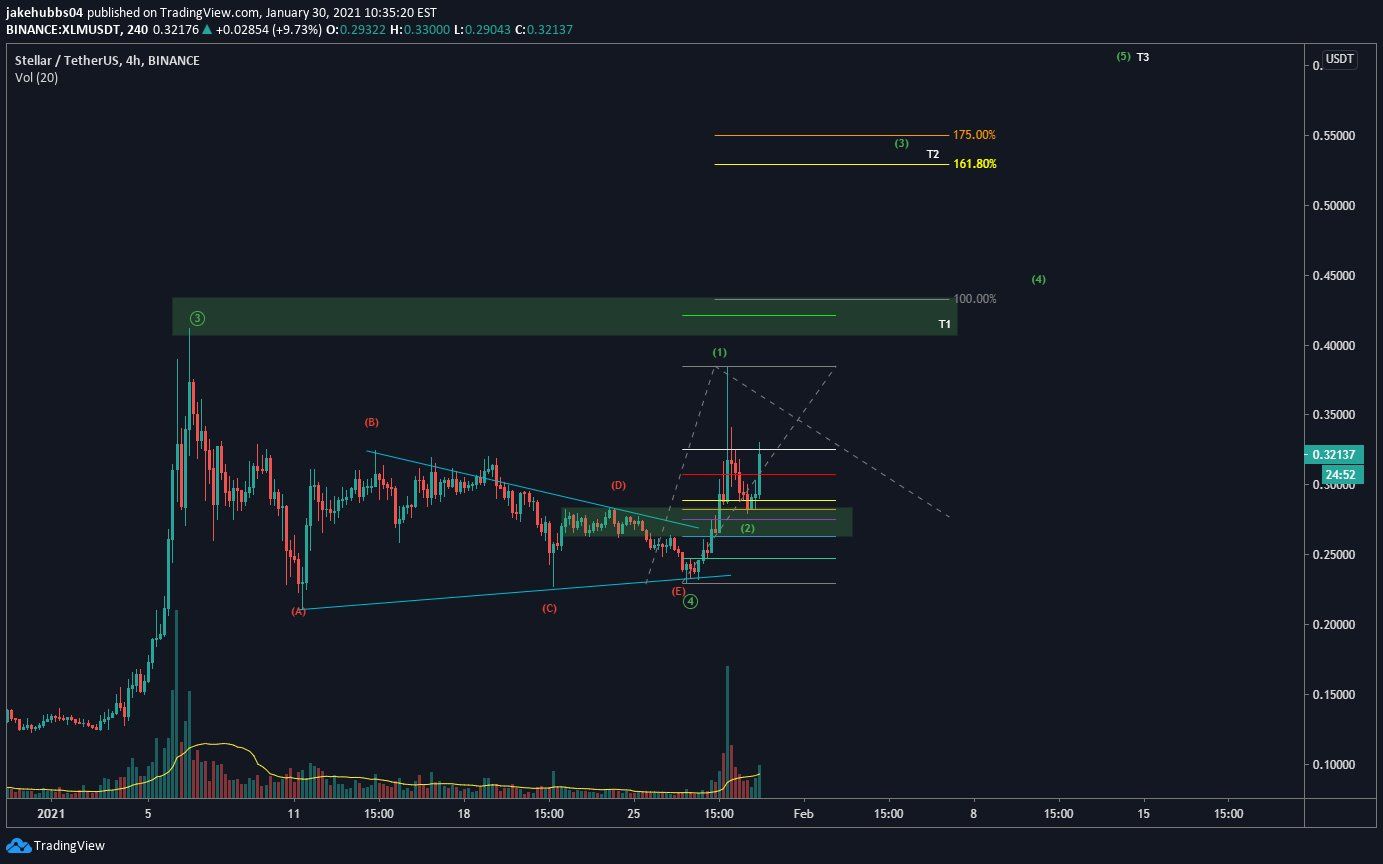The width and height of the screenshot is (1383, 864).
Task: Click the T2 target label
Action: pyautogui.click(x=932, y=154)
